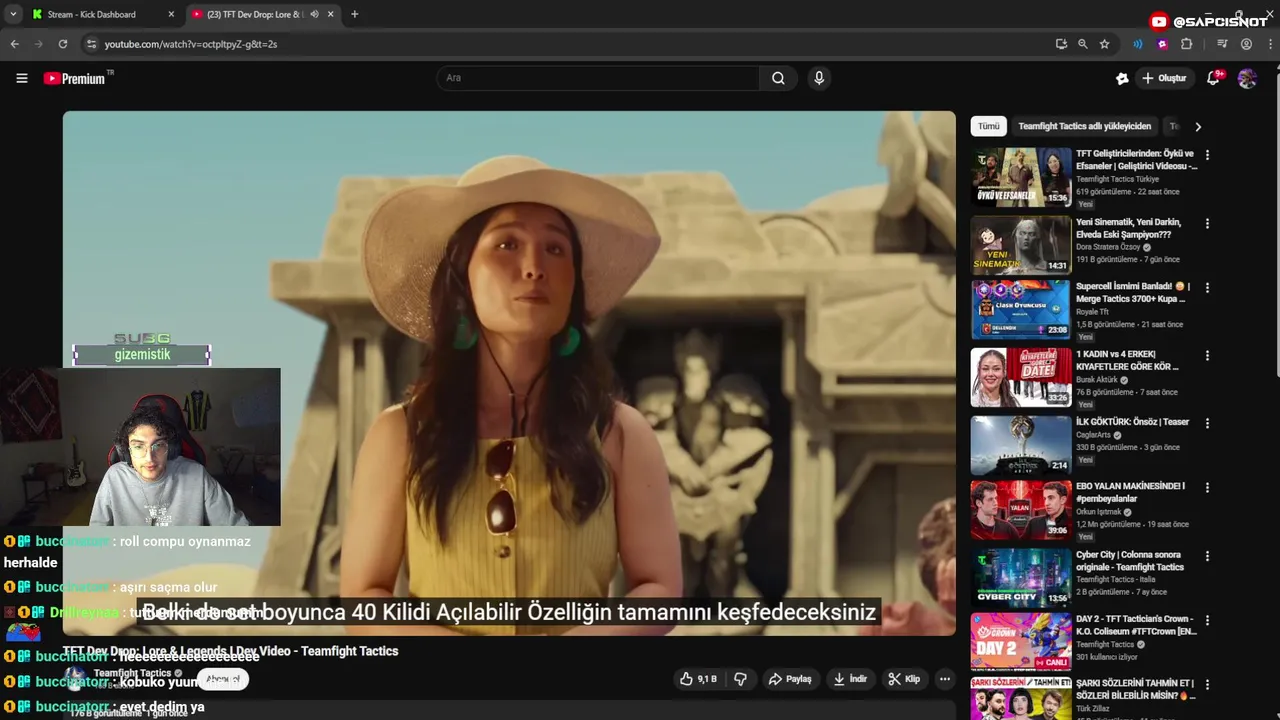Open the YouTube notifications bell
The height and width of the screenshot is (720, 1280).
point(1213,78)
